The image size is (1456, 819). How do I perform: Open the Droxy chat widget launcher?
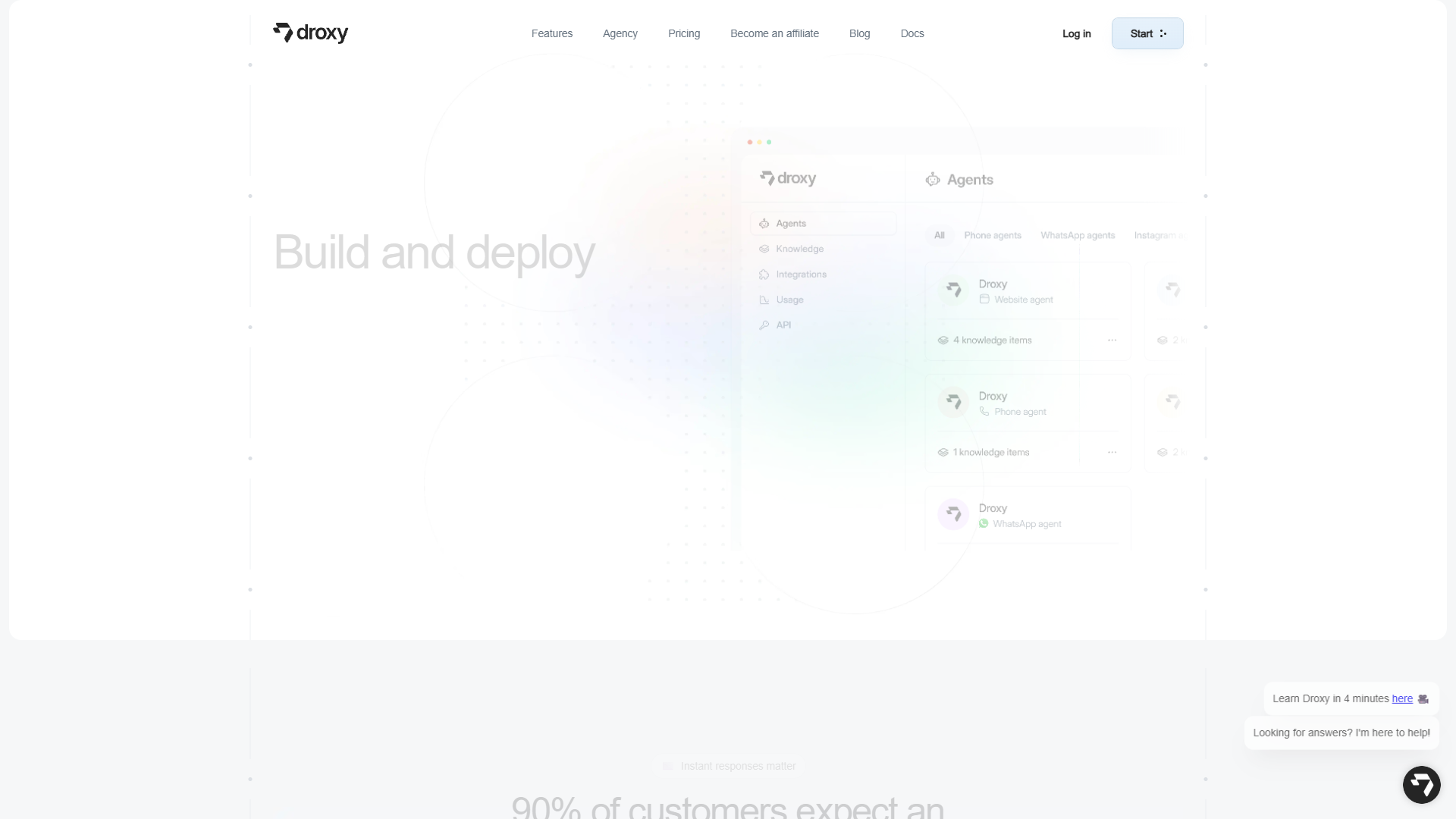(1421, 785)
